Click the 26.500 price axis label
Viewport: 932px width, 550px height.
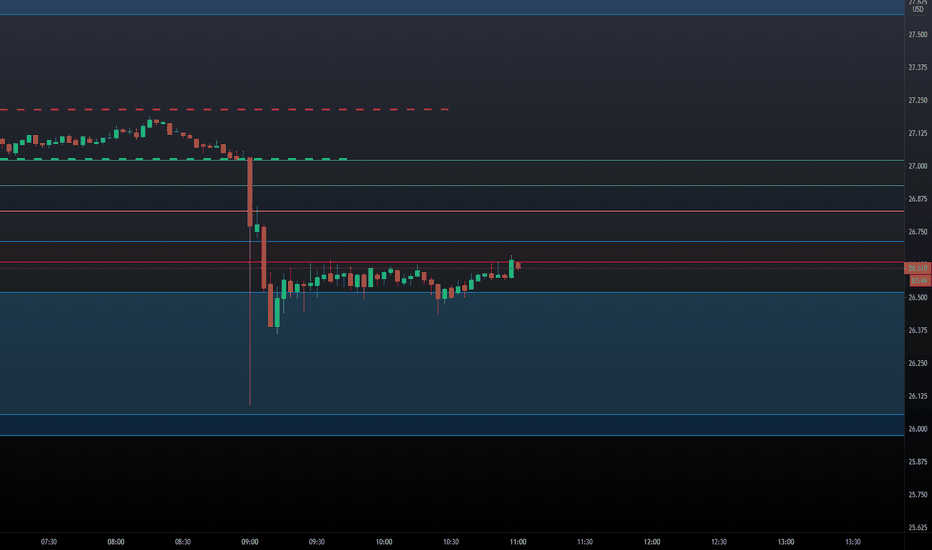(x=918, y=297)
